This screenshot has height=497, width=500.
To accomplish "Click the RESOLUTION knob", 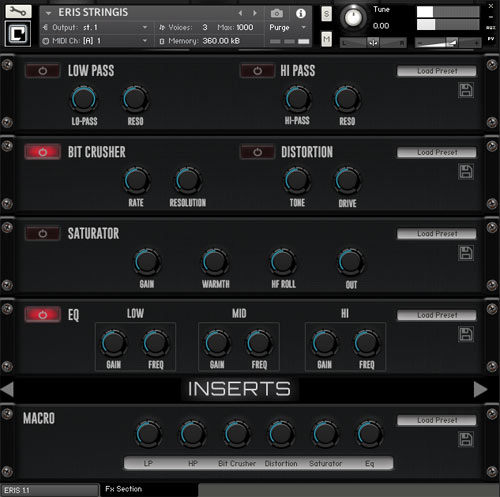I will click(188, 181).
